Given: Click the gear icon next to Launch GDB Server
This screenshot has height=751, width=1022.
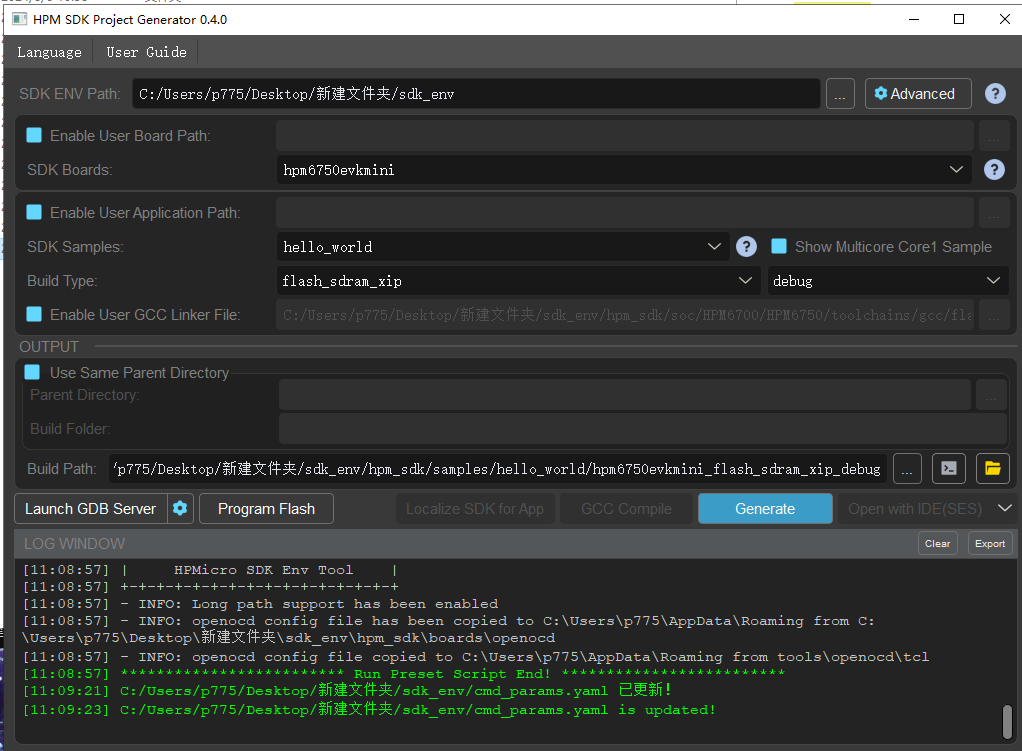Looking at the screenshot, I should tap(180, 508).
